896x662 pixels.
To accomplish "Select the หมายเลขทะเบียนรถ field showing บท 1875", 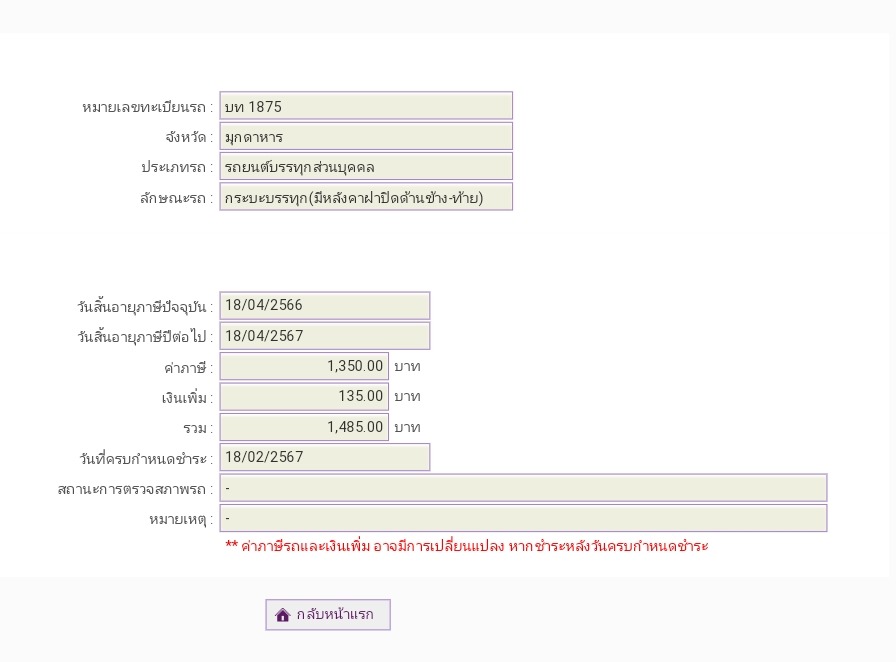I will (x=366, y=106).
